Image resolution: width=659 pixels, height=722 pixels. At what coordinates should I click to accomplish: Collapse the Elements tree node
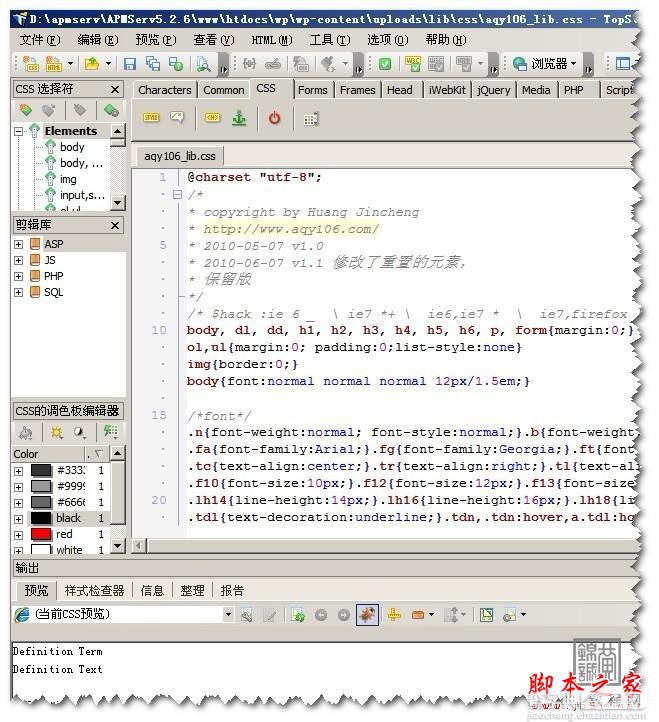[18, 131]
